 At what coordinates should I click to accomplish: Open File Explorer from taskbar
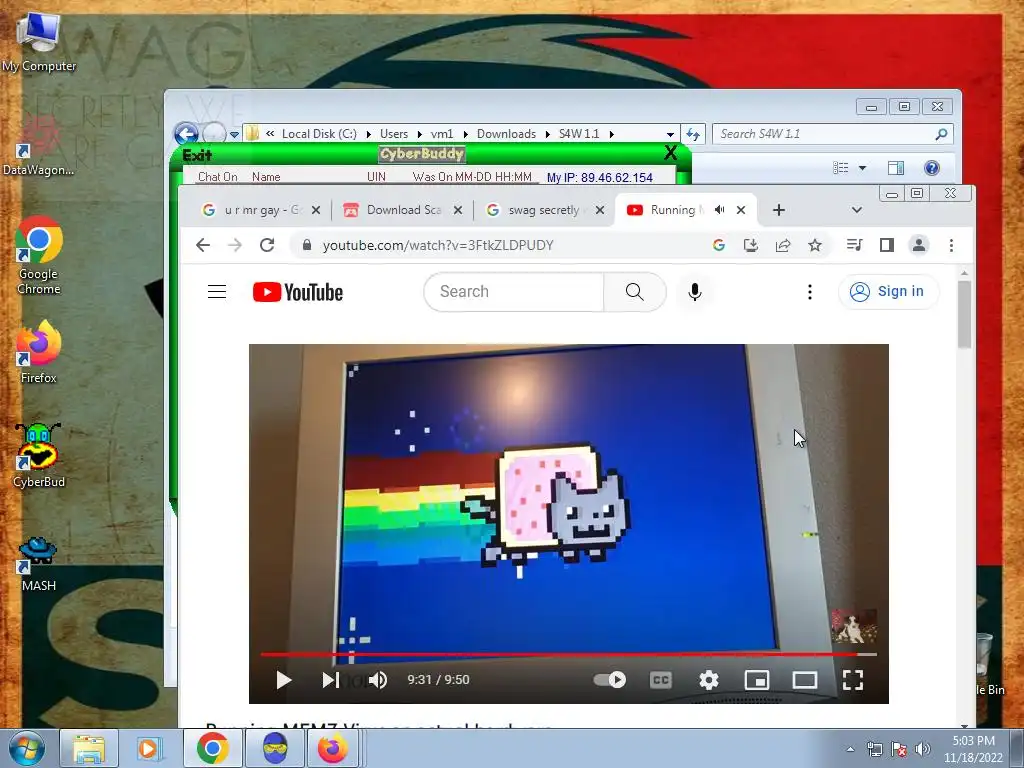point(89,748)
